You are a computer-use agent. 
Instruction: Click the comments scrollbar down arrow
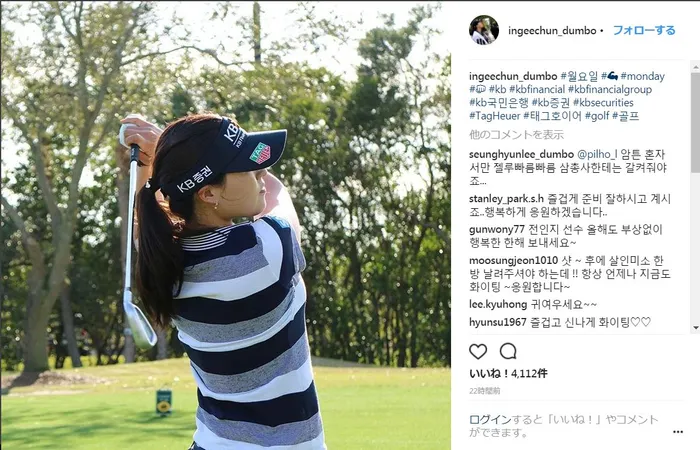click(696, 328)
